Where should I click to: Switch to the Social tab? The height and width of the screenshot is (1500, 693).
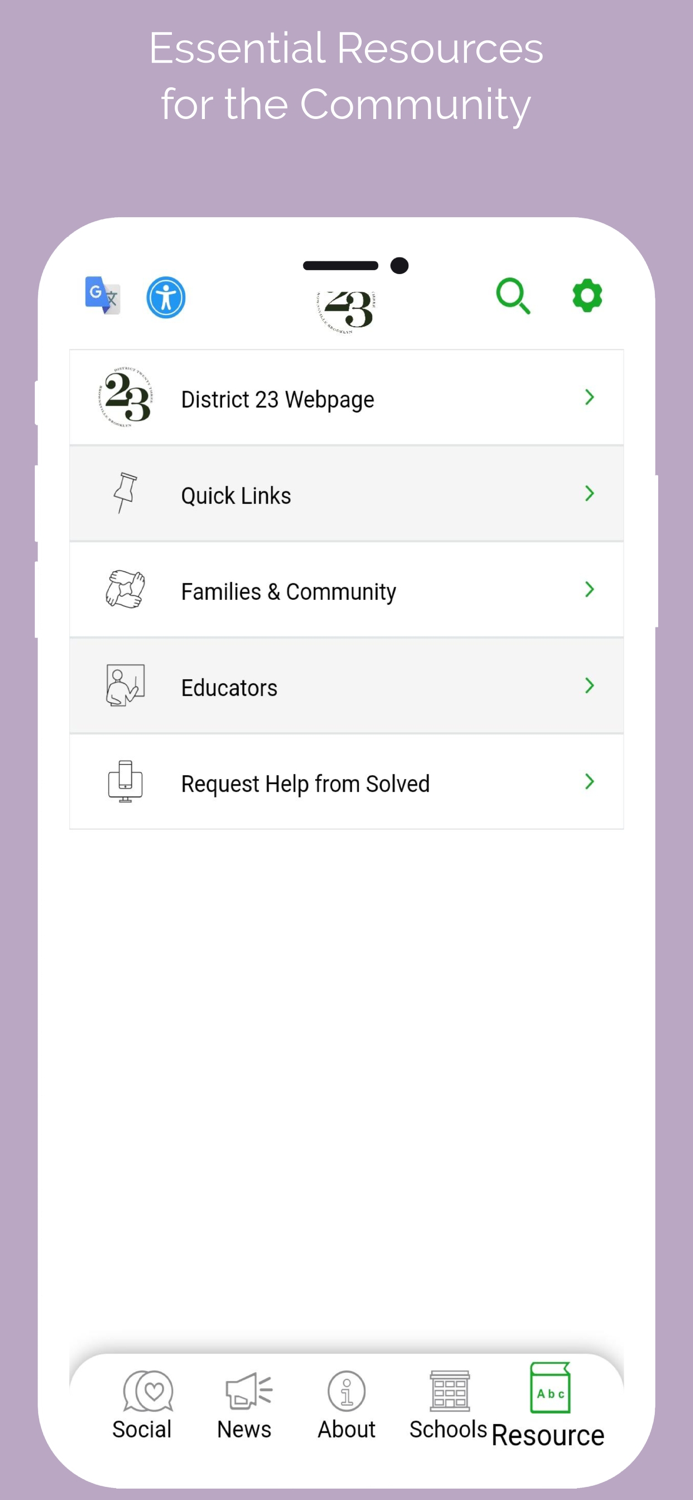pos(143,1405)
